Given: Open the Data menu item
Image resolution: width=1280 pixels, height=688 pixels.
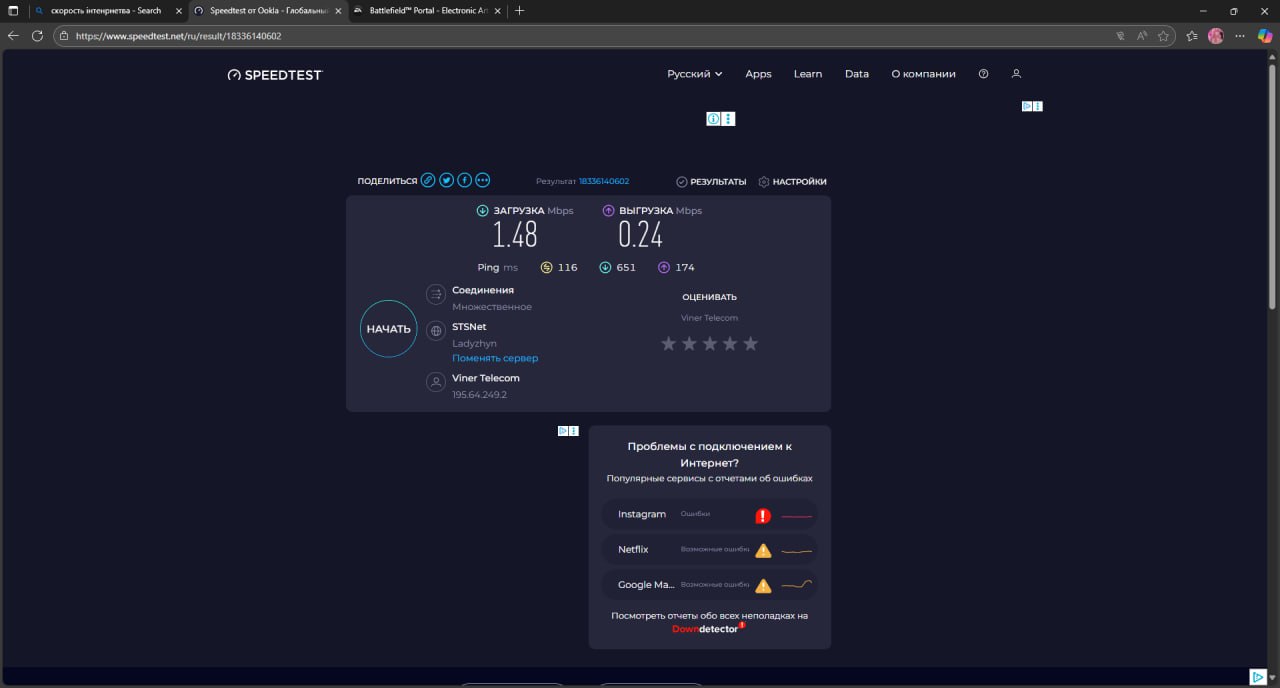Looking at the screenshot, I should click(x=857, y=74).
